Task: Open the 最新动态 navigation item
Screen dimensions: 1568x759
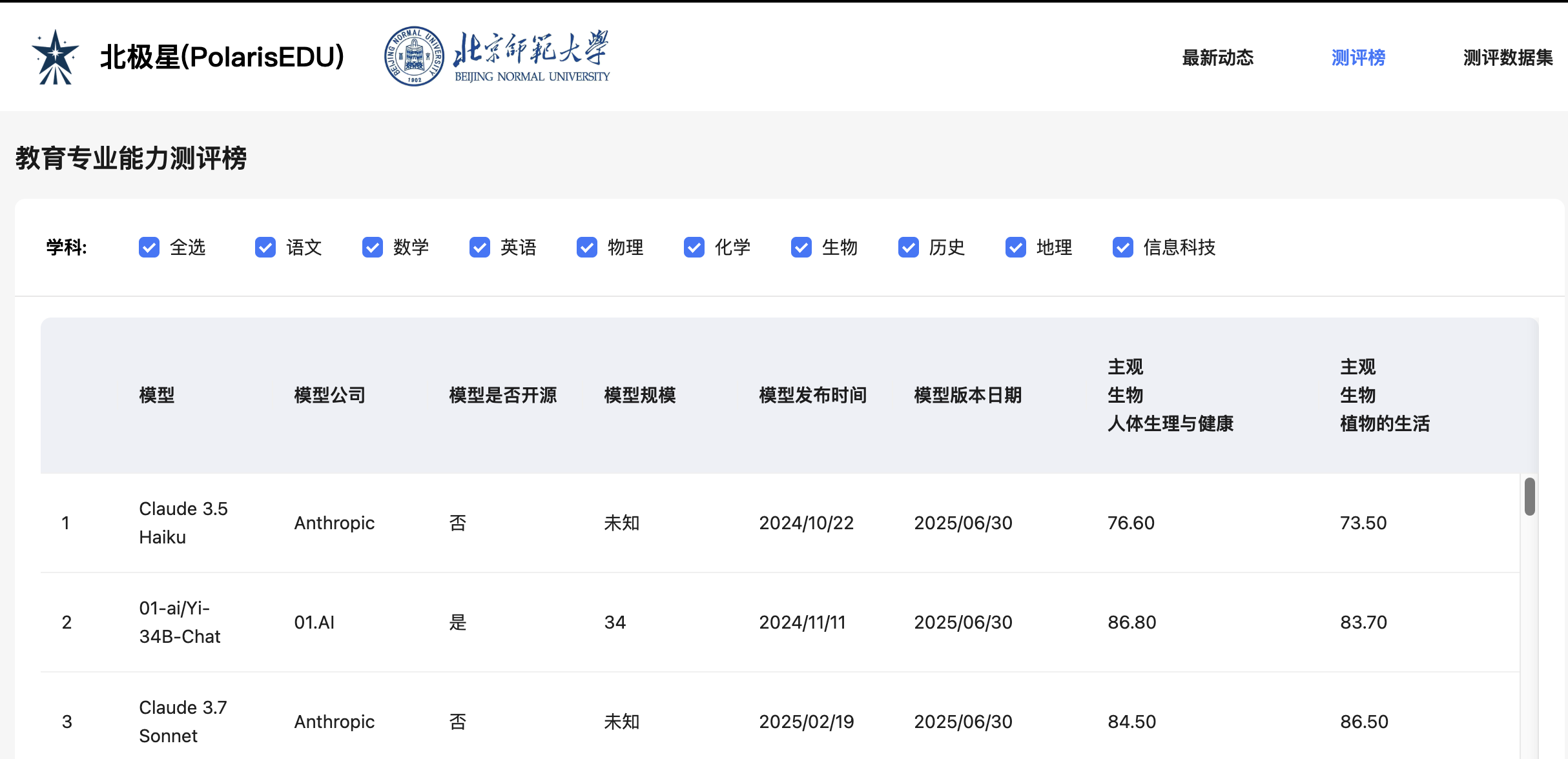Action: 1217,57
